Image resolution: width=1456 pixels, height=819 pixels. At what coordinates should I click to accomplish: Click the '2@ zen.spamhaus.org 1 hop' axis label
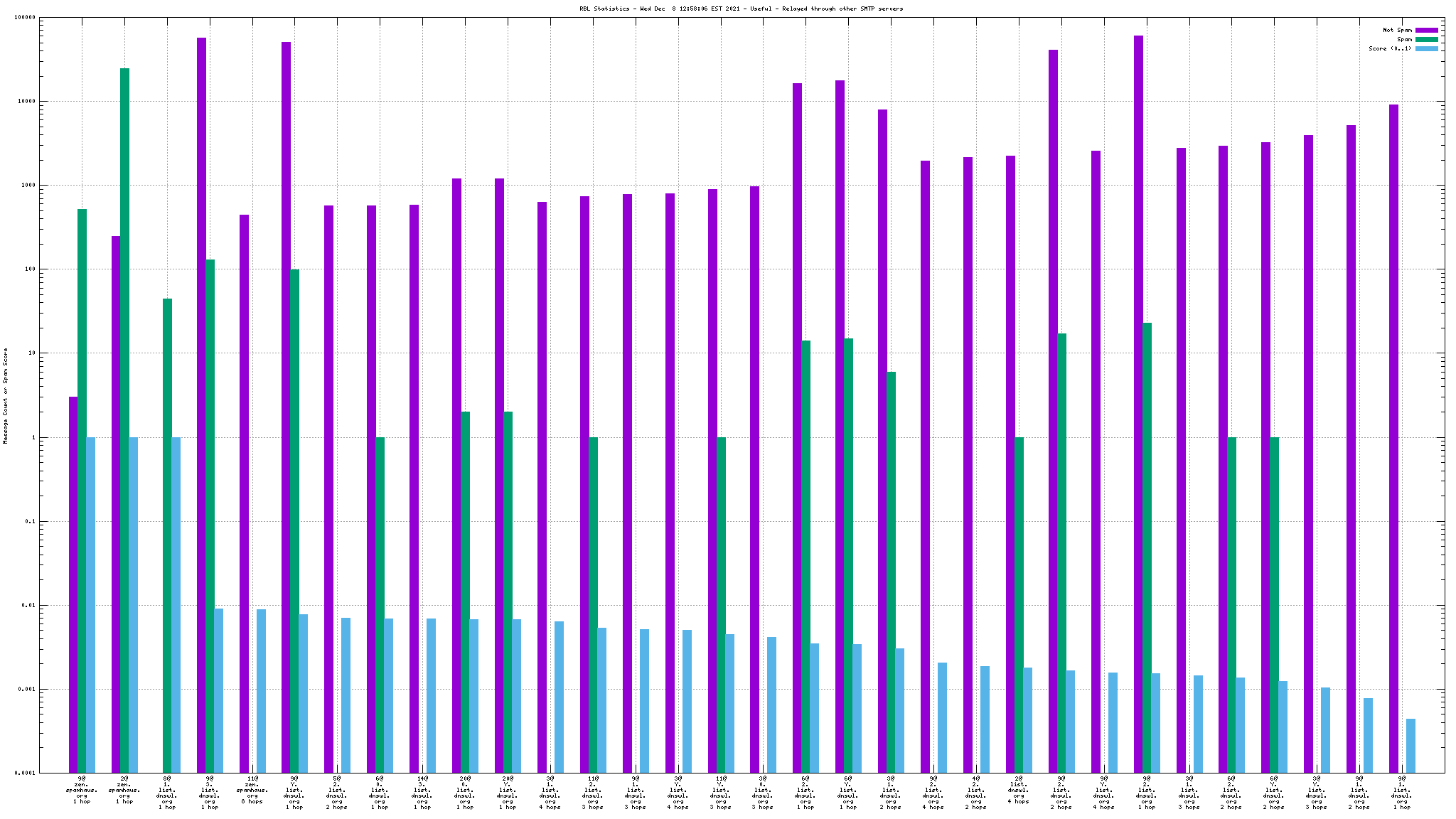tap(124, 790)
